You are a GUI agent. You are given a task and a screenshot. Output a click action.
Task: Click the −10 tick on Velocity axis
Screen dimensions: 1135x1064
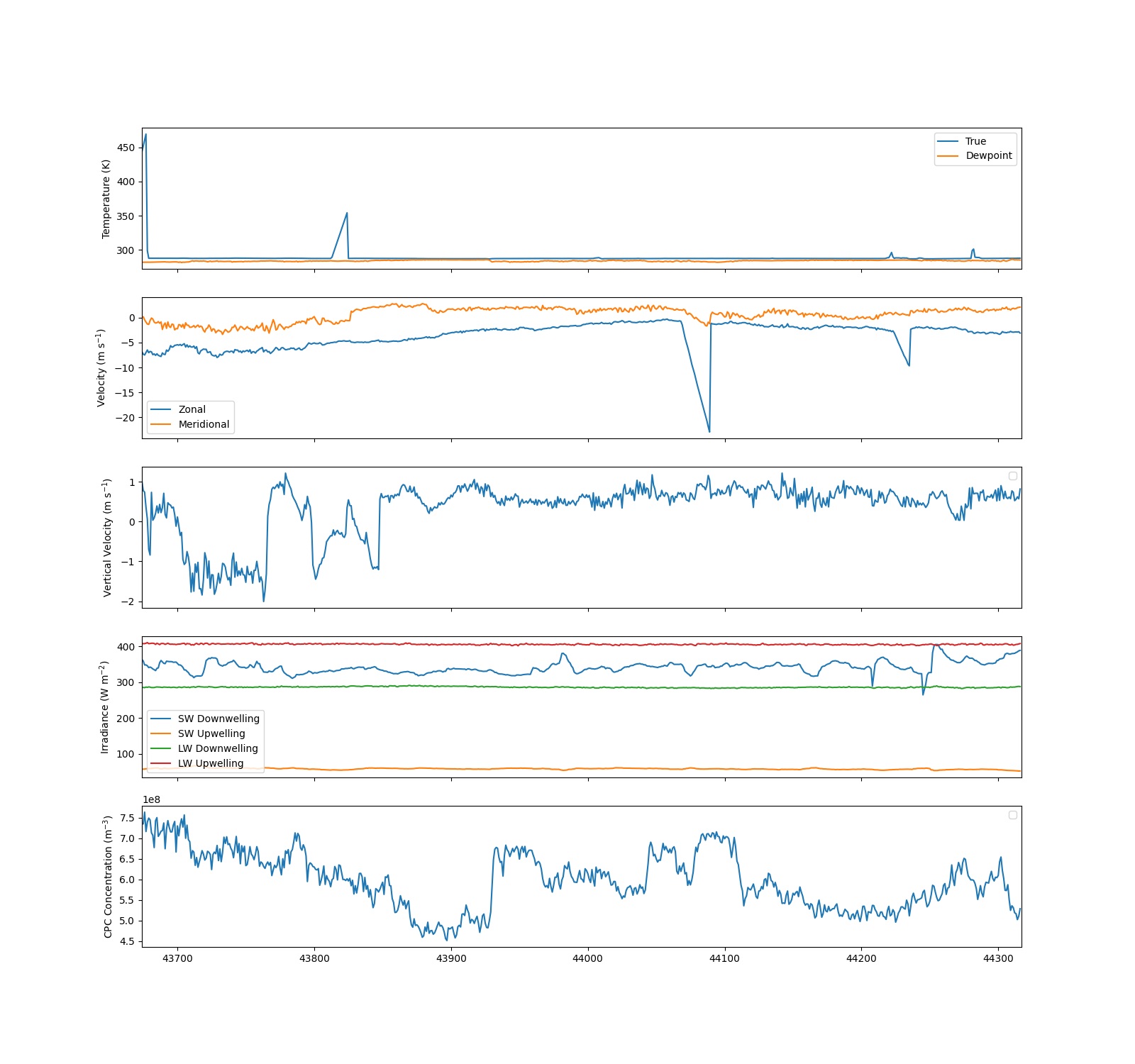pyautogui.click(x=125, y=367)
